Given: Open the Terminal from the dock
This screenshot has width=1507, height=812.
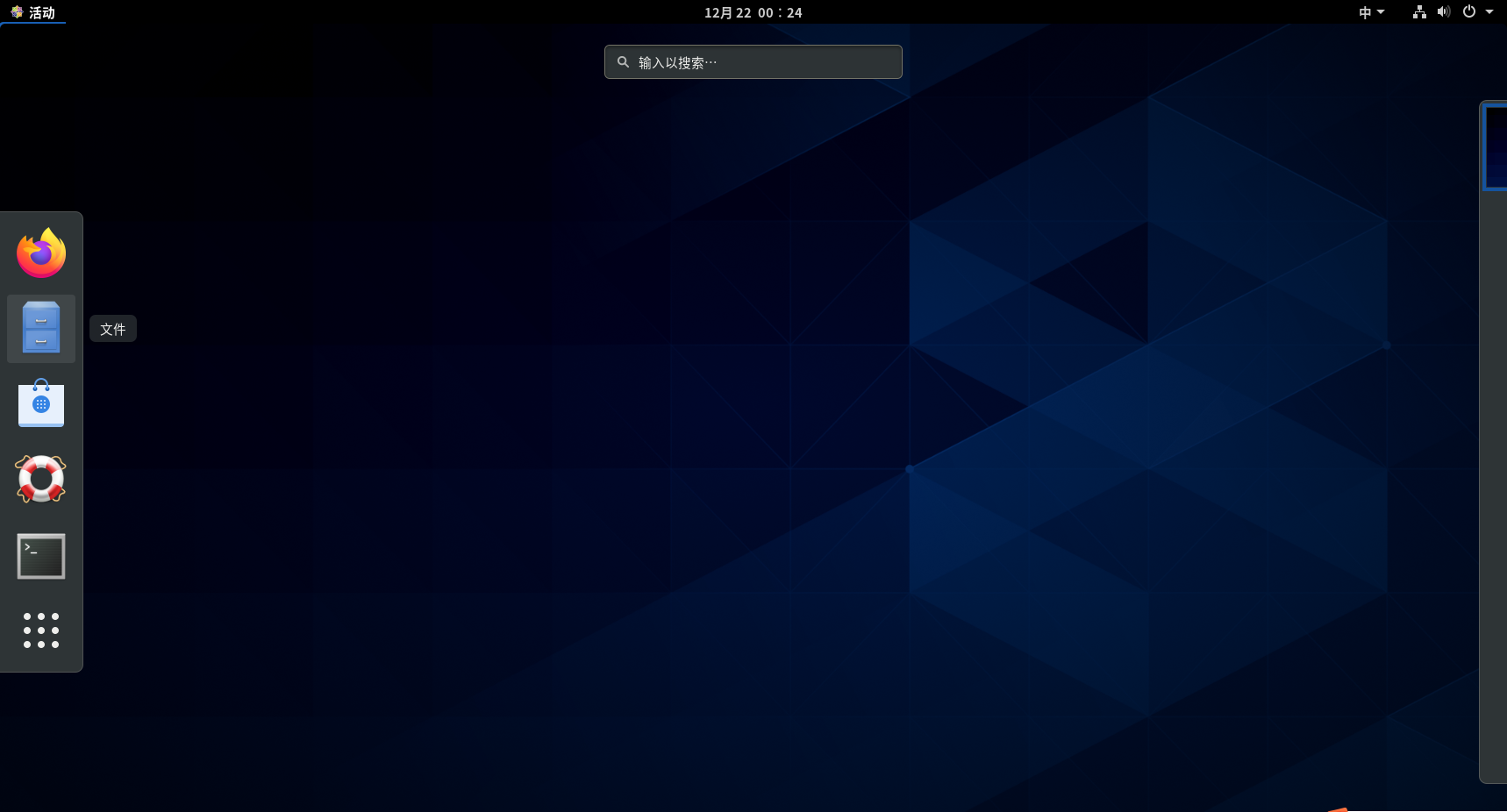Looking at the screenshot, I should click(x=40, y=555).
